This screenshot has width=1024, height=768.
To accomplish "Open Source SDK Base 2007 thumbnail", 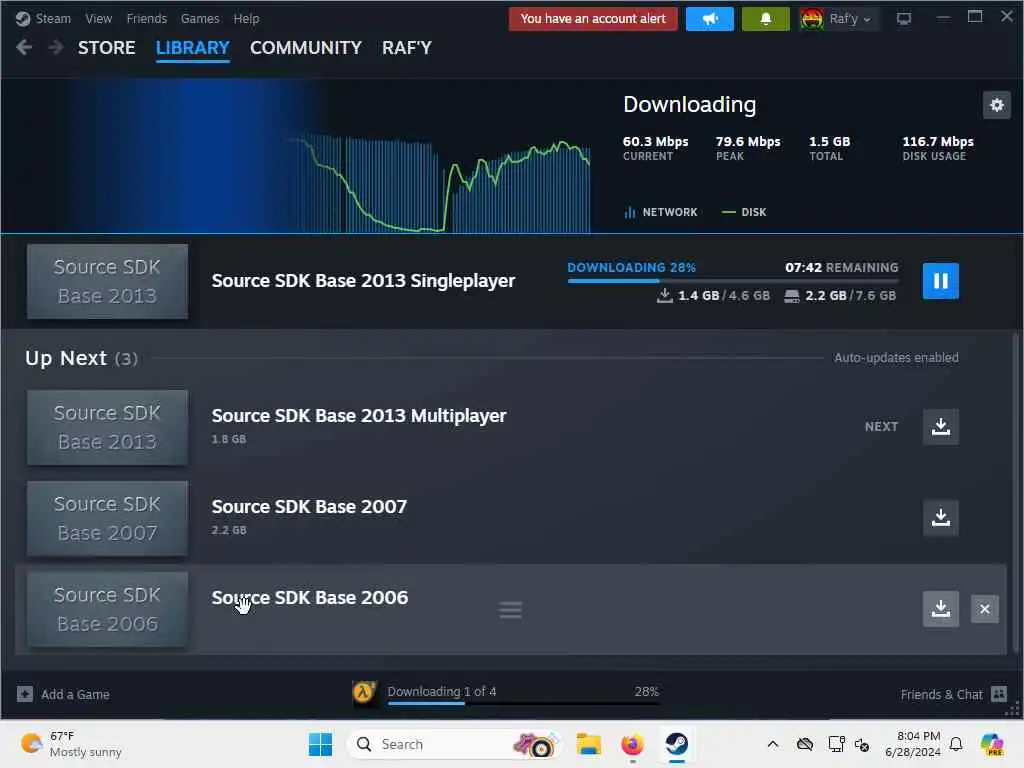I will click(x=107, y=519).
